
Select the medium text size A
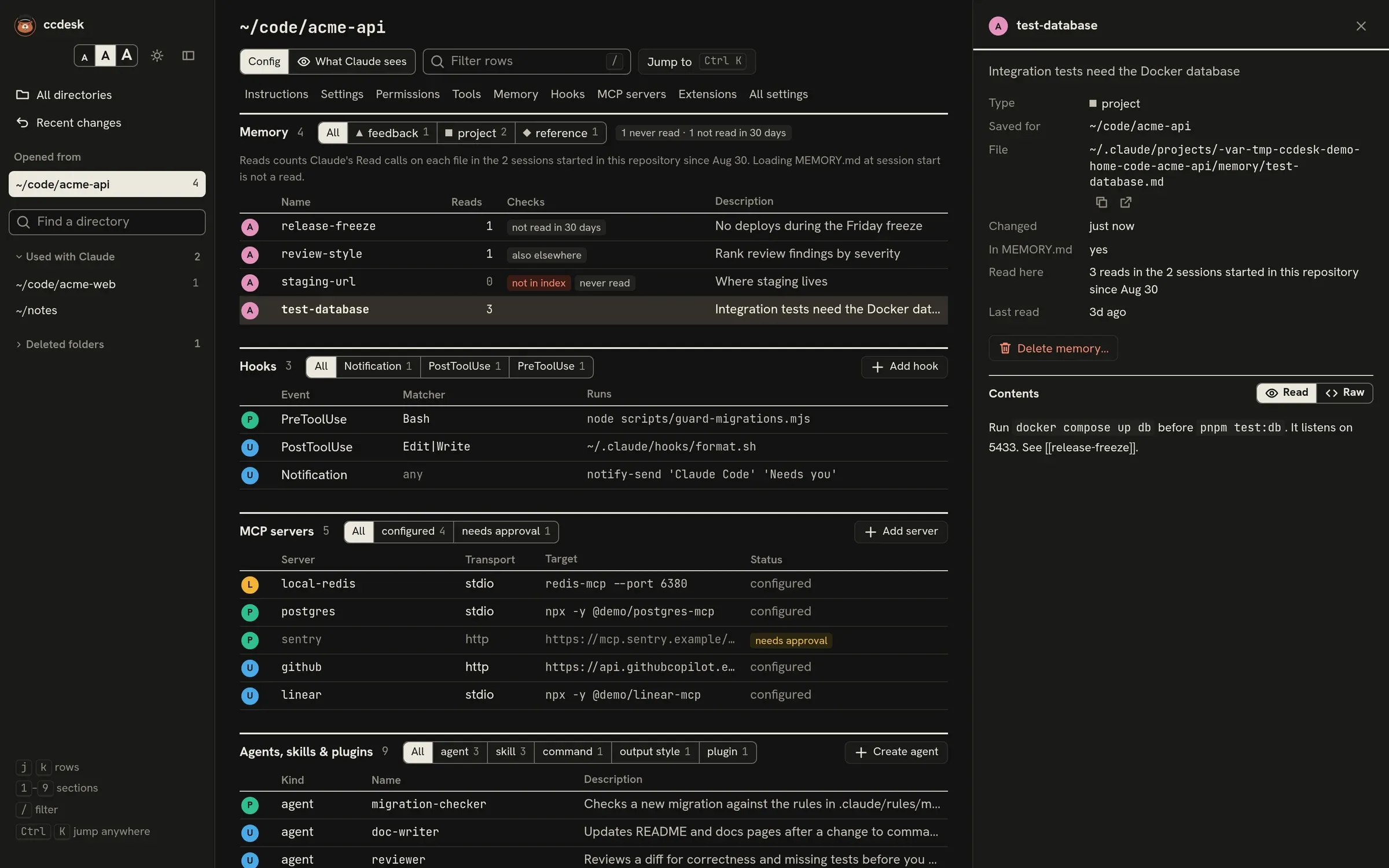tap(105, 56)
